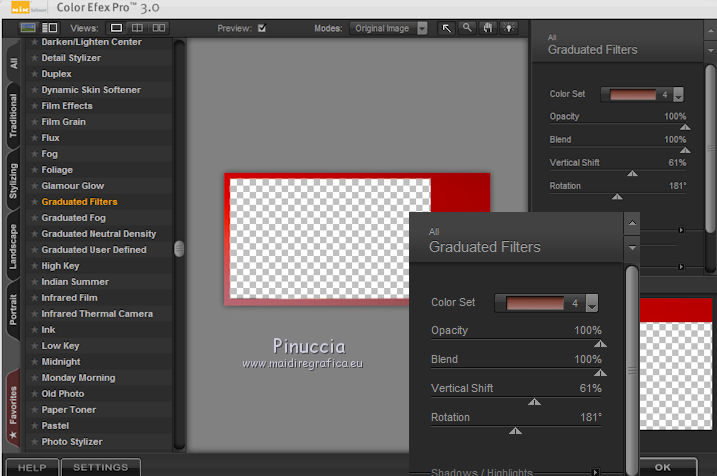Image resolution: width=717 pixels, height=476 pixels.
Task: Toggle favorite star for Duplex
Action: (x=34, y=74)
